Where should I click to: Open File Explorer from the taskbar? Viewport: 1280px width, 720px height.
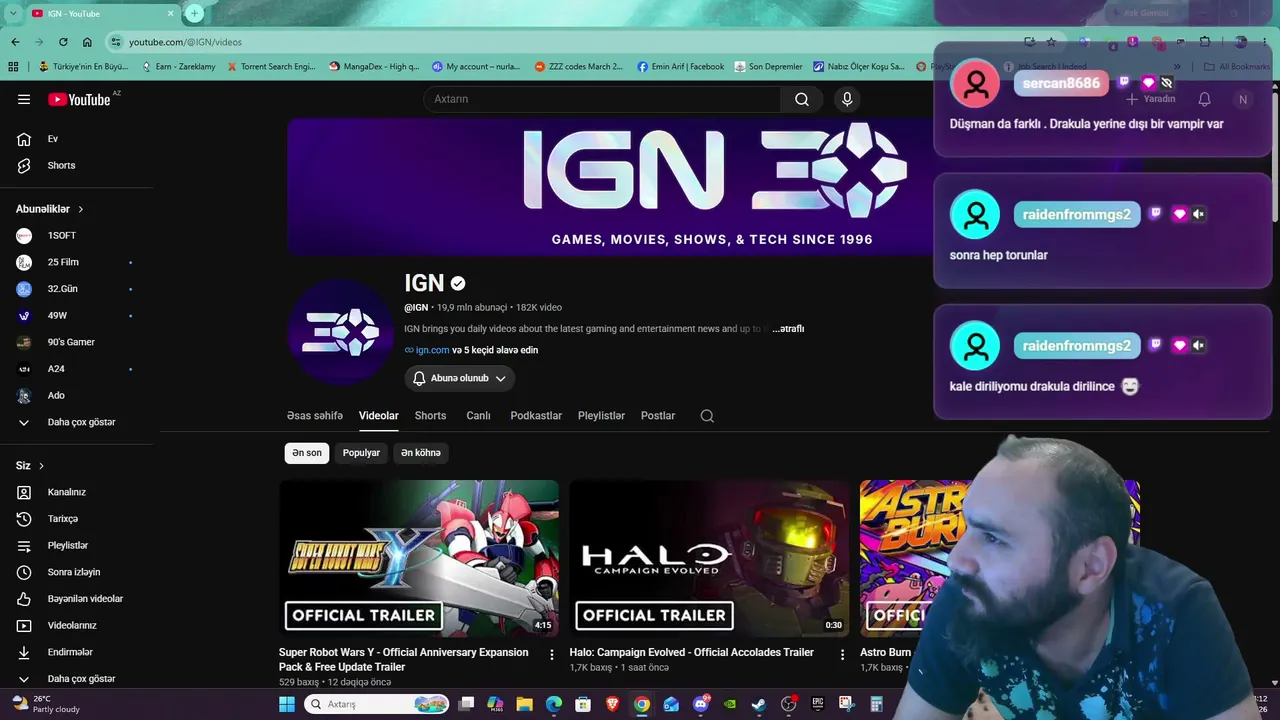click(524, 704)
